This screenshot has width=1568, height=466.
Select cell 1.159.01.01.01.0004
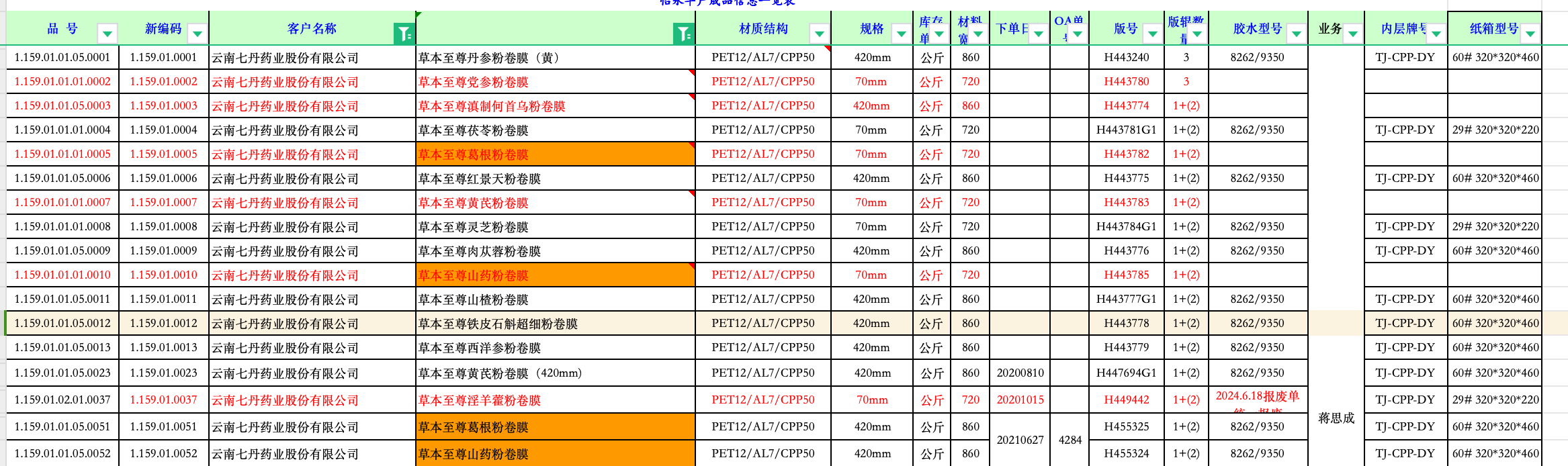click(x=62, y=130)
